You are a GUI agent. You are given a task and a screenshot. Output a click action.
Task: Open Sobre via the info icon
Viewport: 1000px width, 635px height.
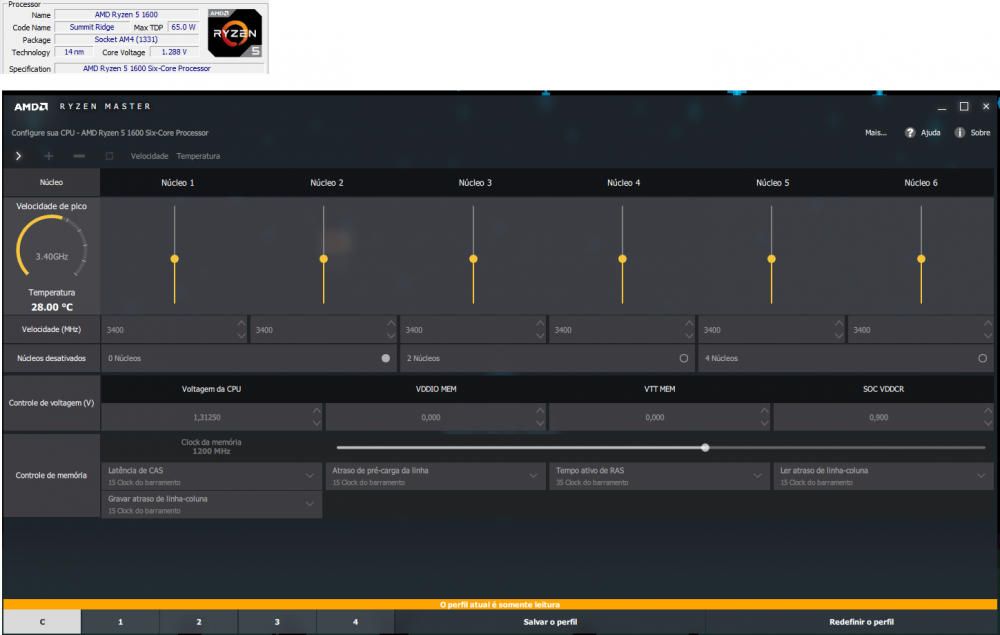point(960,132)
